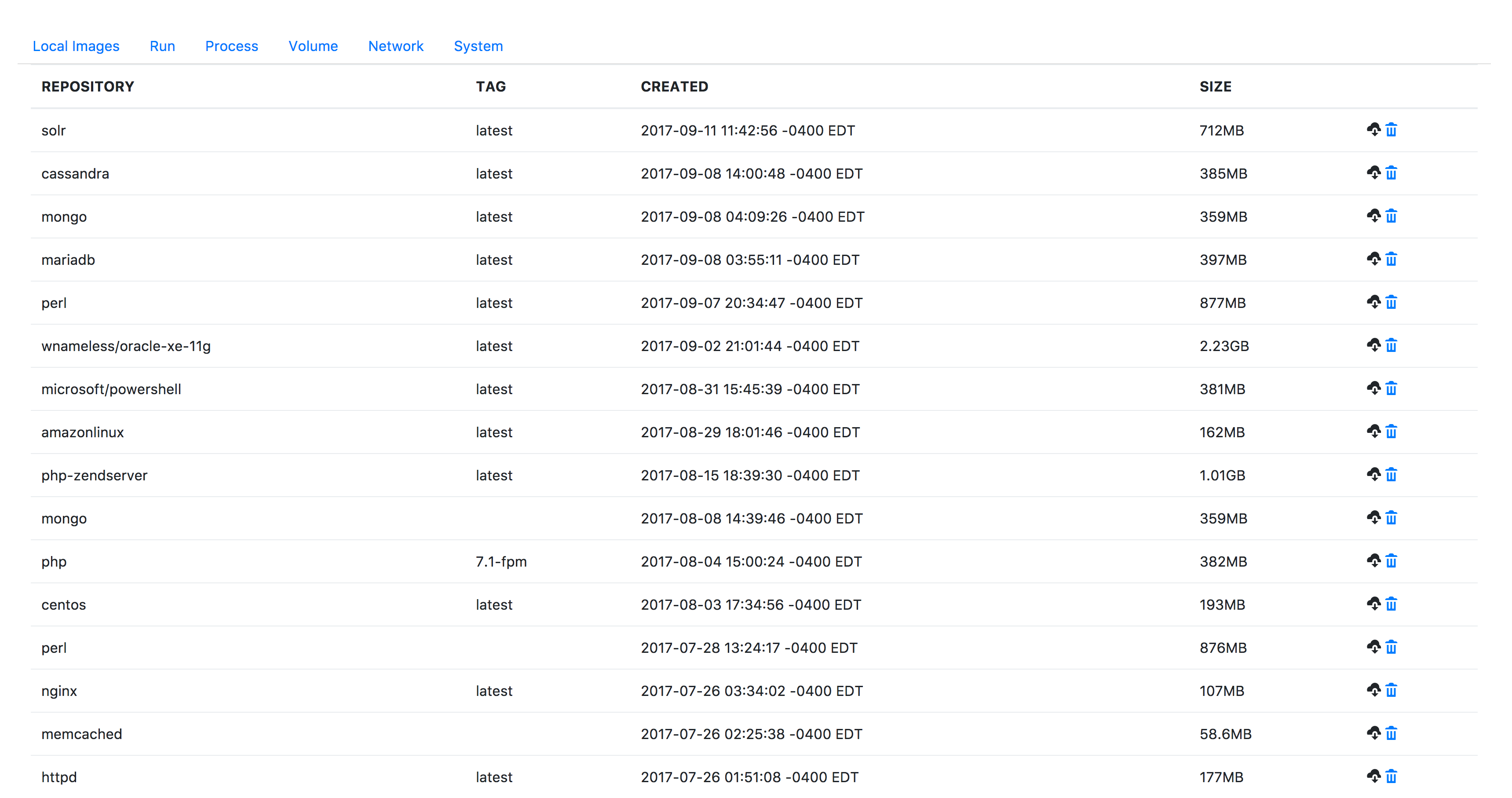Open the Network tab

coord(396,46)
